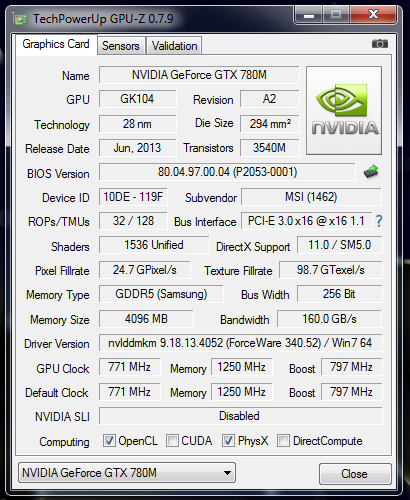Click the BIOS save chip icon
This screenshot has width=410, height=500.
pyautogui.click(x=371, y=172)
